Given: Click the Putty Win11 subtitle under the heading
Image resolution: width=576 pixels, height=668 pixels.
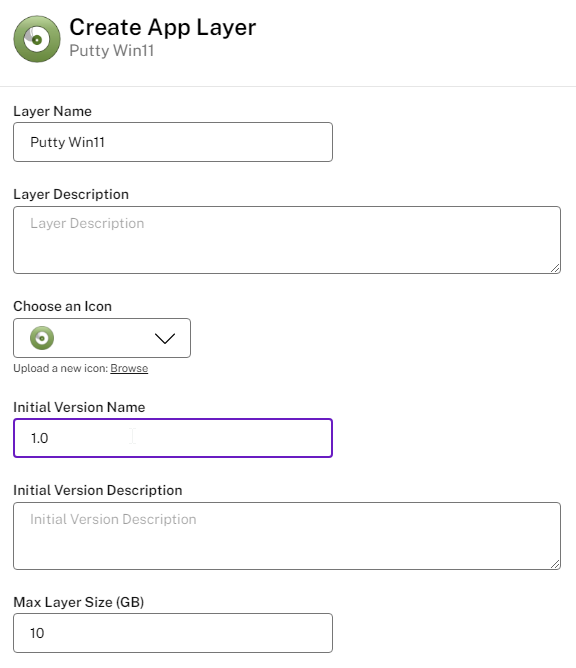Looking at the screenshot, I should [x=112, y=51].
